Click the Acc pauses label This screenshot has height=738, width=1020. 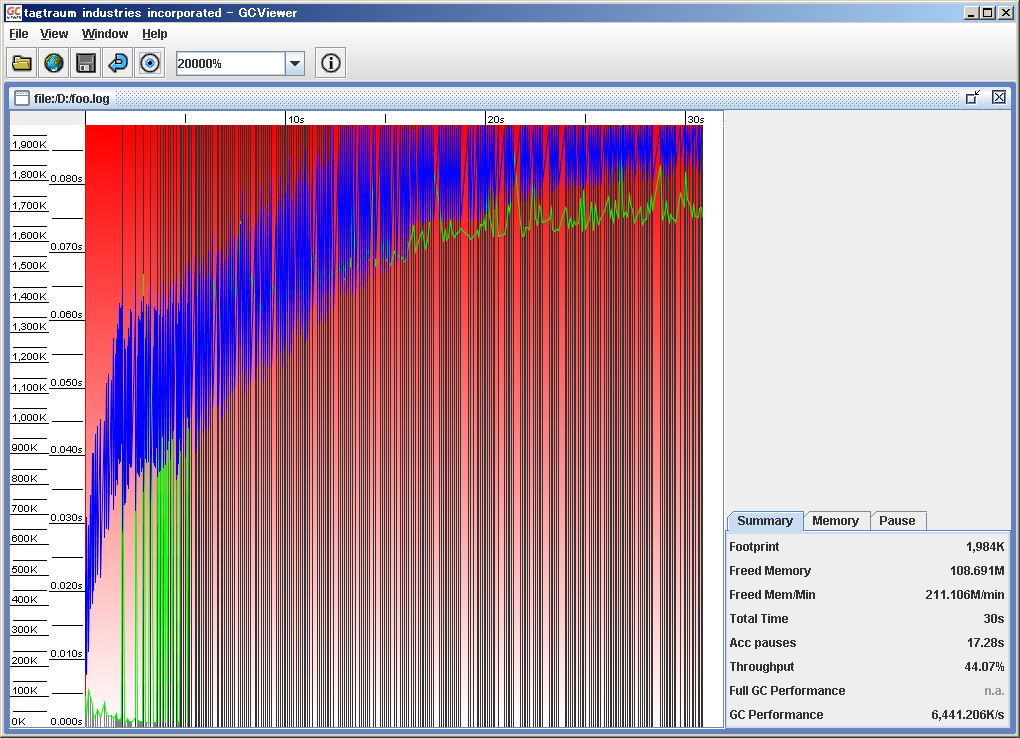(762, 643)
